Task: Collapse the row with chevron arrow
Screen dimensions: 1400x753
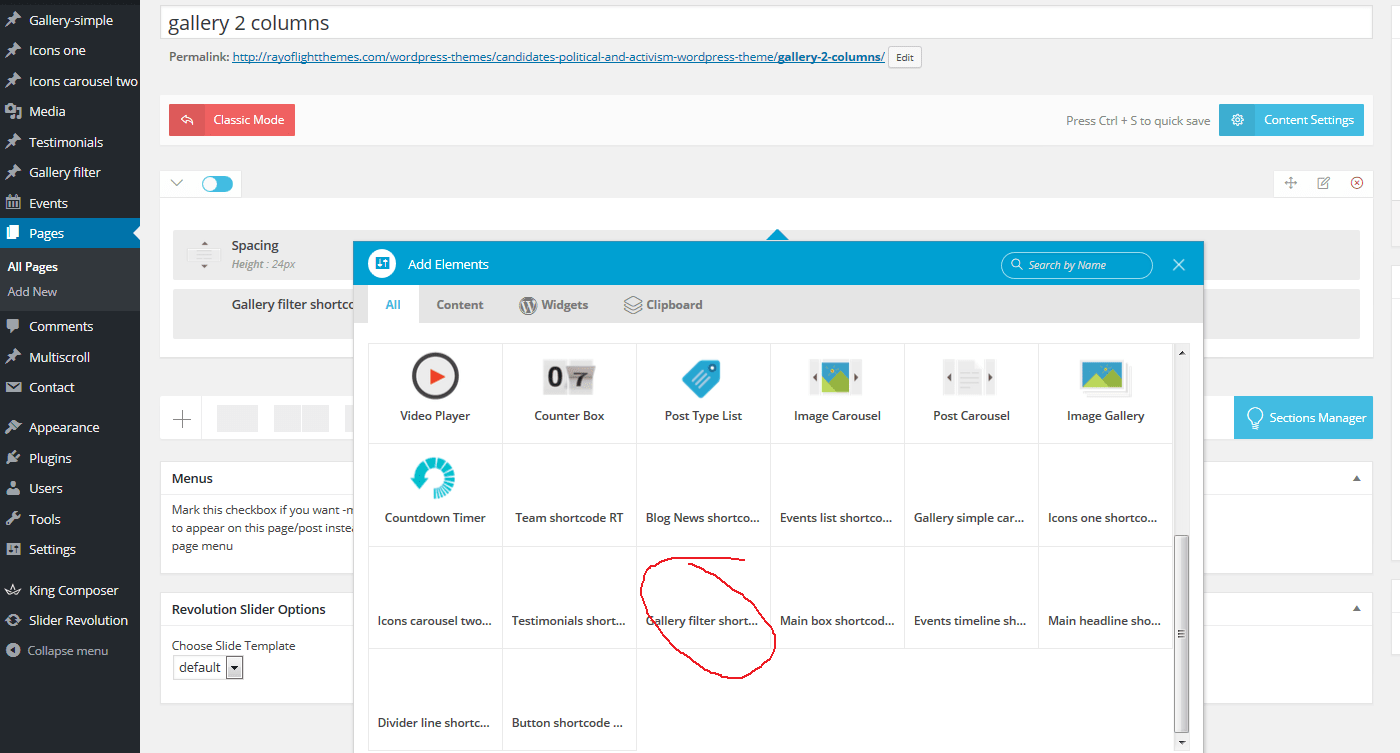Action: (x=177, y=183)
